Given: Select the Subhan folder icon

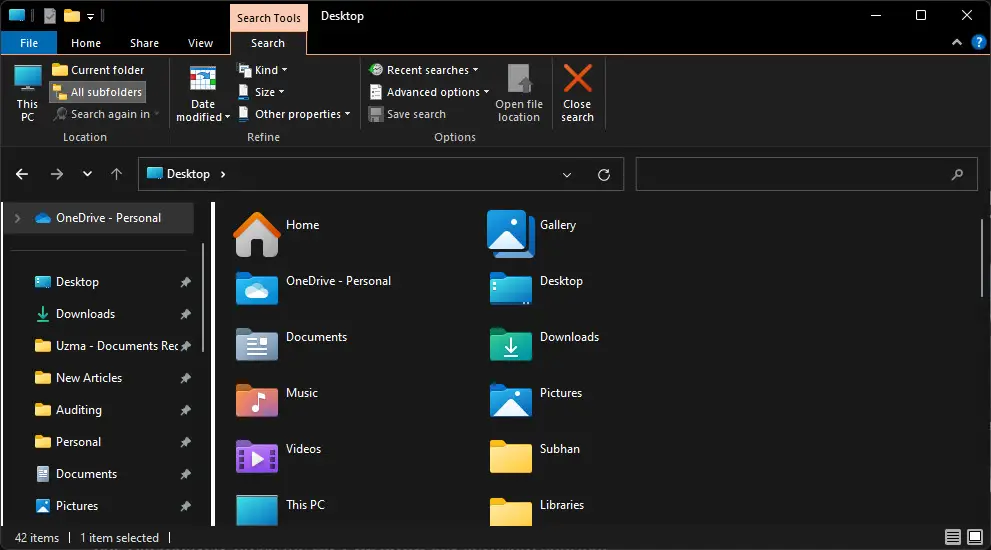Looking at the screenshot, I should point(511,456).
